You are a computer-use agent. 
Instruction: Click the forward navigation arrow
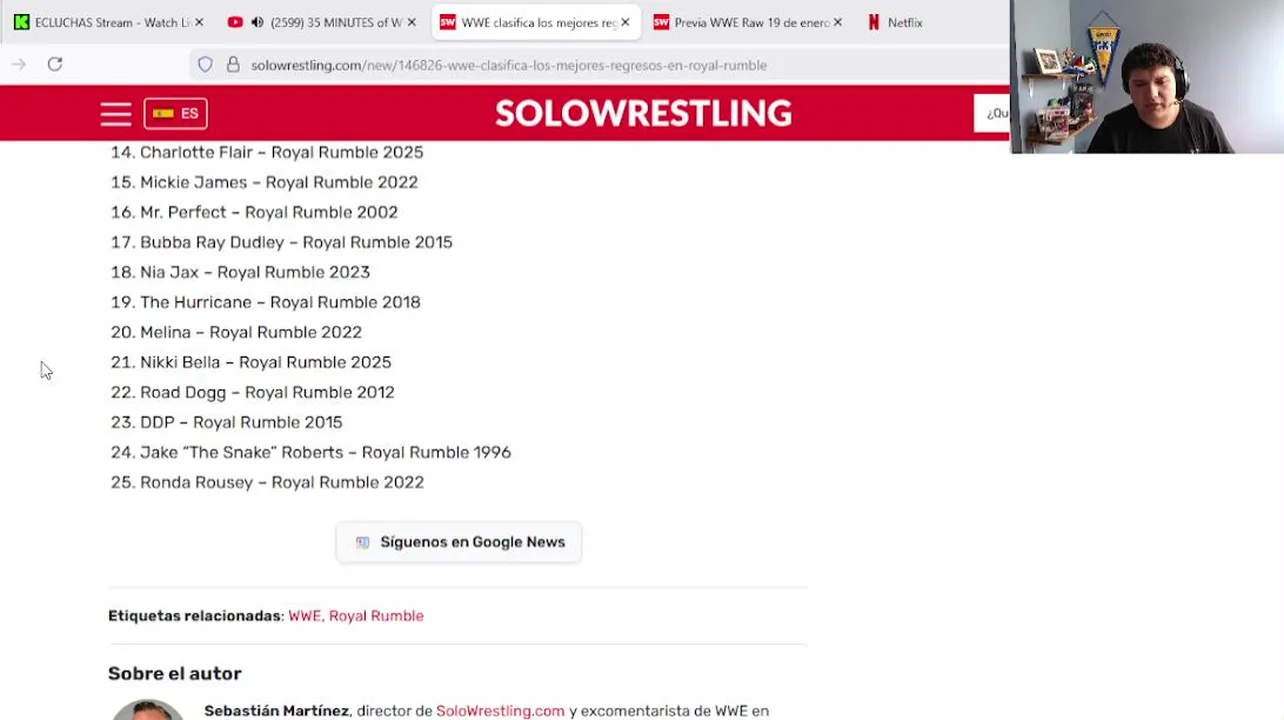pos(19,64)
